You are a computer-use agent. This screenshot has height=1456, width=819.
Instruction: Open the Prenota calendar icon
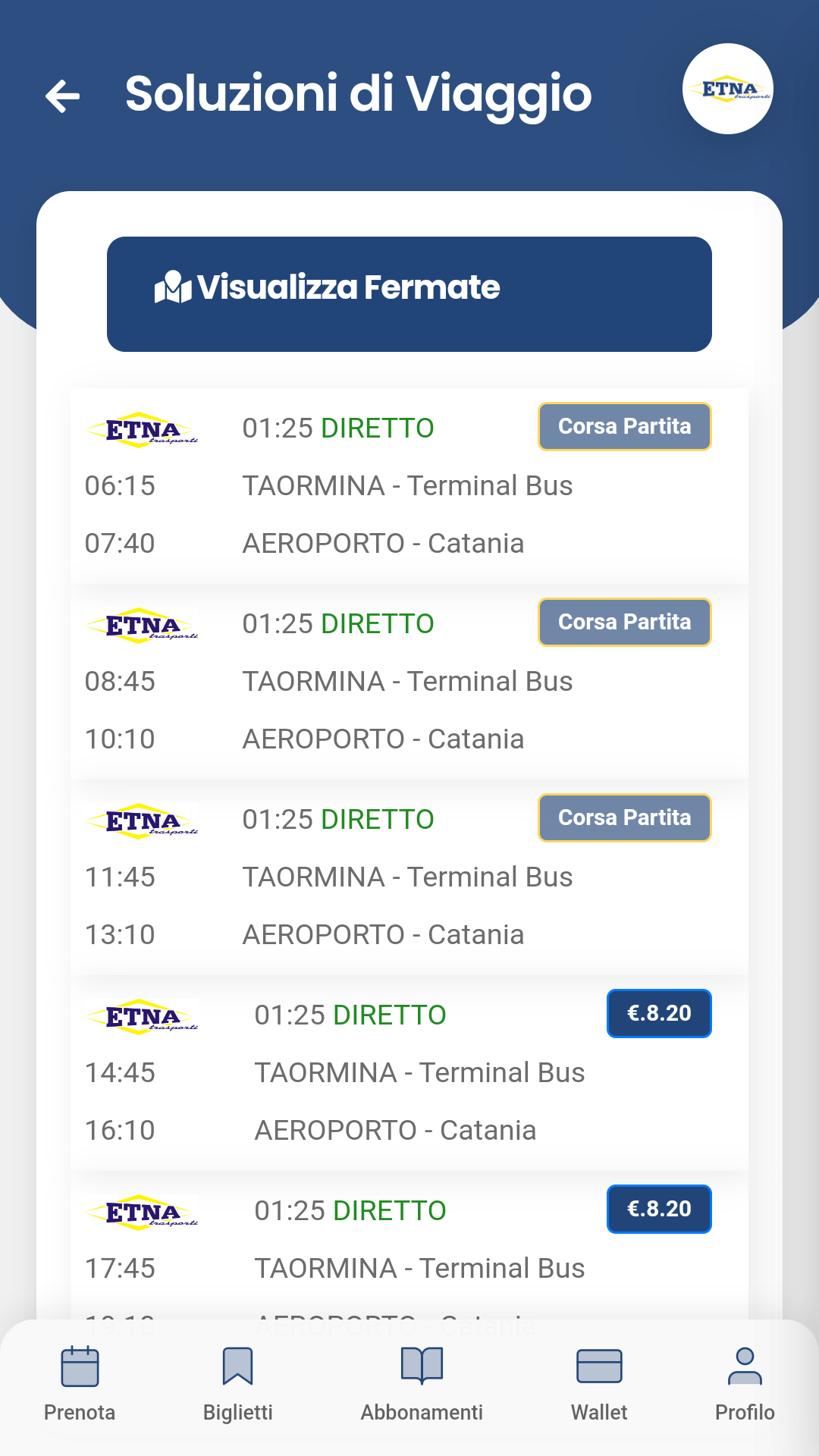[x=80, y=1366]
